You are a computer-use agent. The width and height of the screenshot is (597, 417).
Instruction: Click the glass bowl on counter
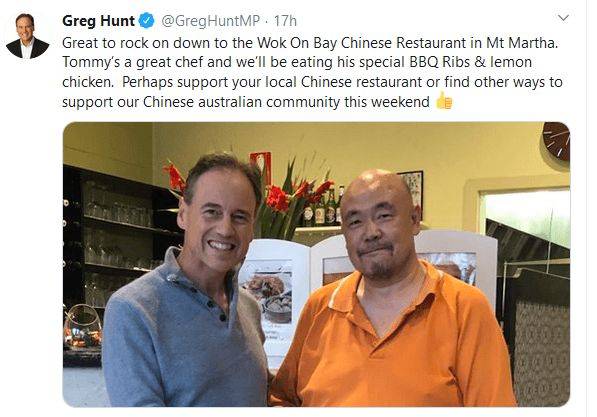click(83, 328)
